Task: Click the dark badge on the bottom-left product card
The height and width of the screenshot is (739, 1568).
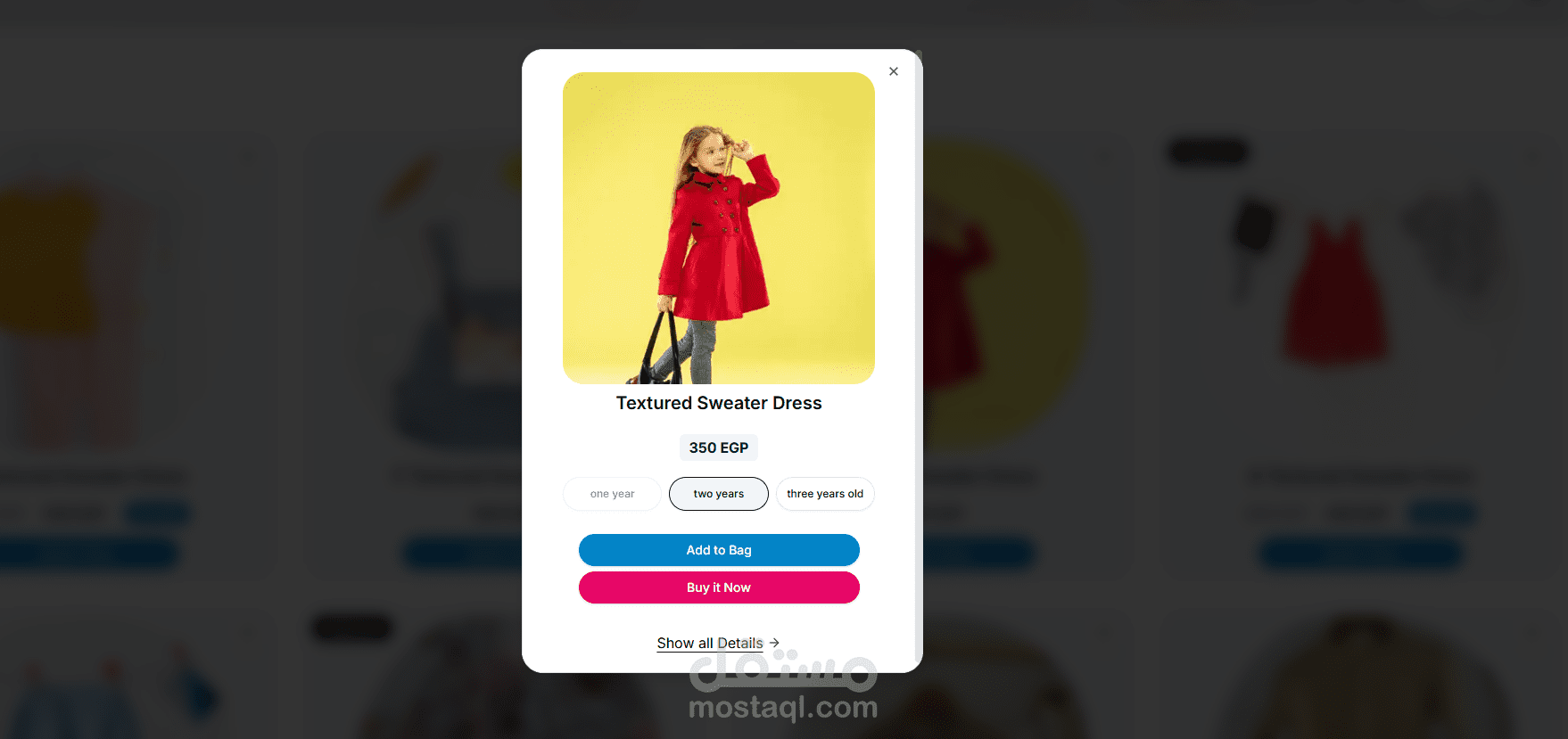Action: 353,628
